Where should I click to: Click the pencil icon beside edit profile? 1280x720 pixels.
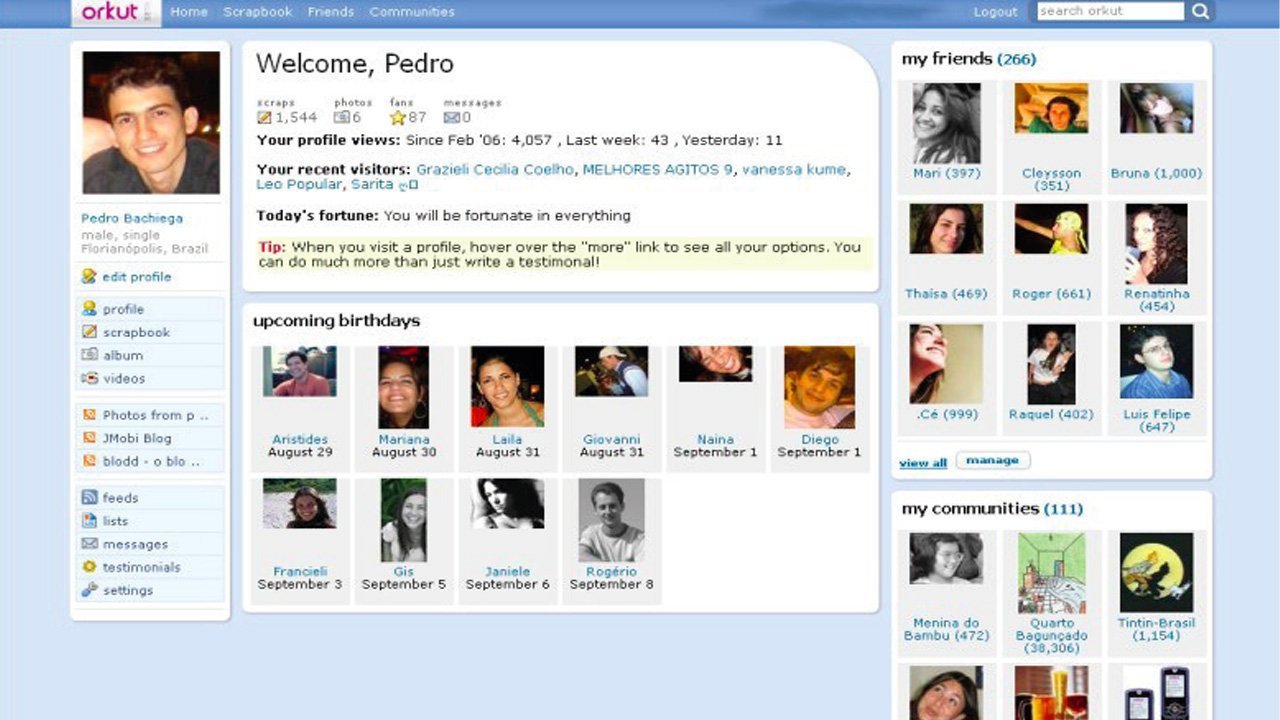[x=89, y=277]
